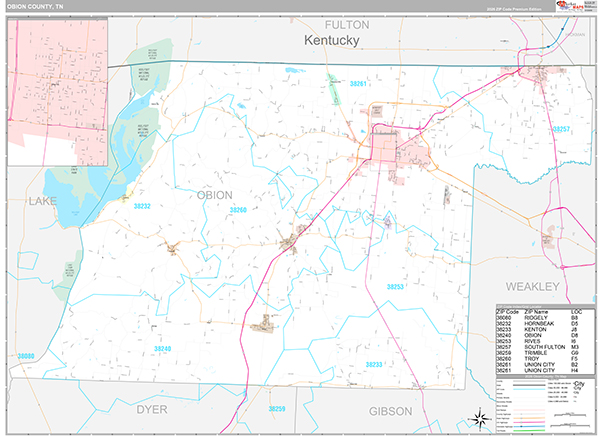The width and height of the screenshot is (600, 436).
Task: Click the compass rose icon
Action: point(478,417)
